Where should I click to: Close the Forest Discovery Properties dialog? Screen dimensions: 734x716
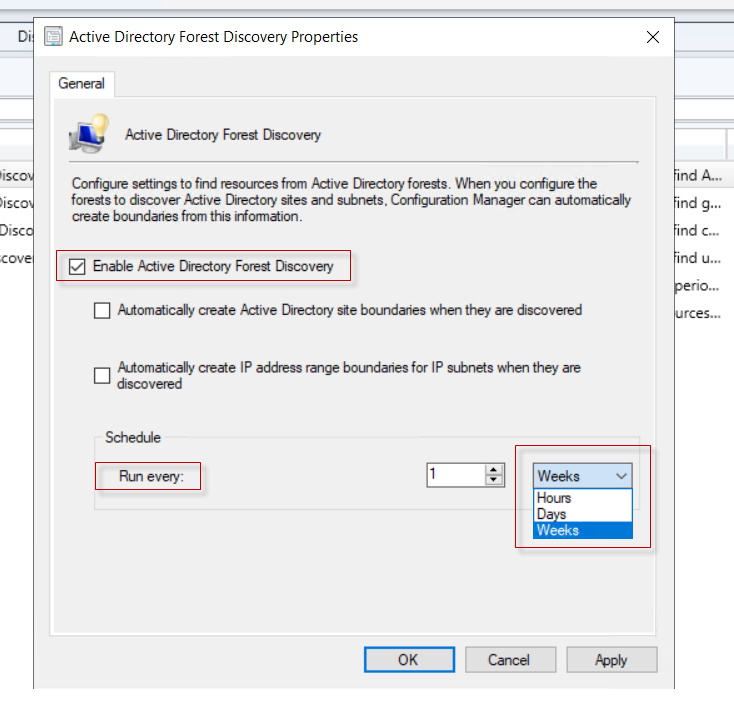pyautogui.click(x=653, y=37)
